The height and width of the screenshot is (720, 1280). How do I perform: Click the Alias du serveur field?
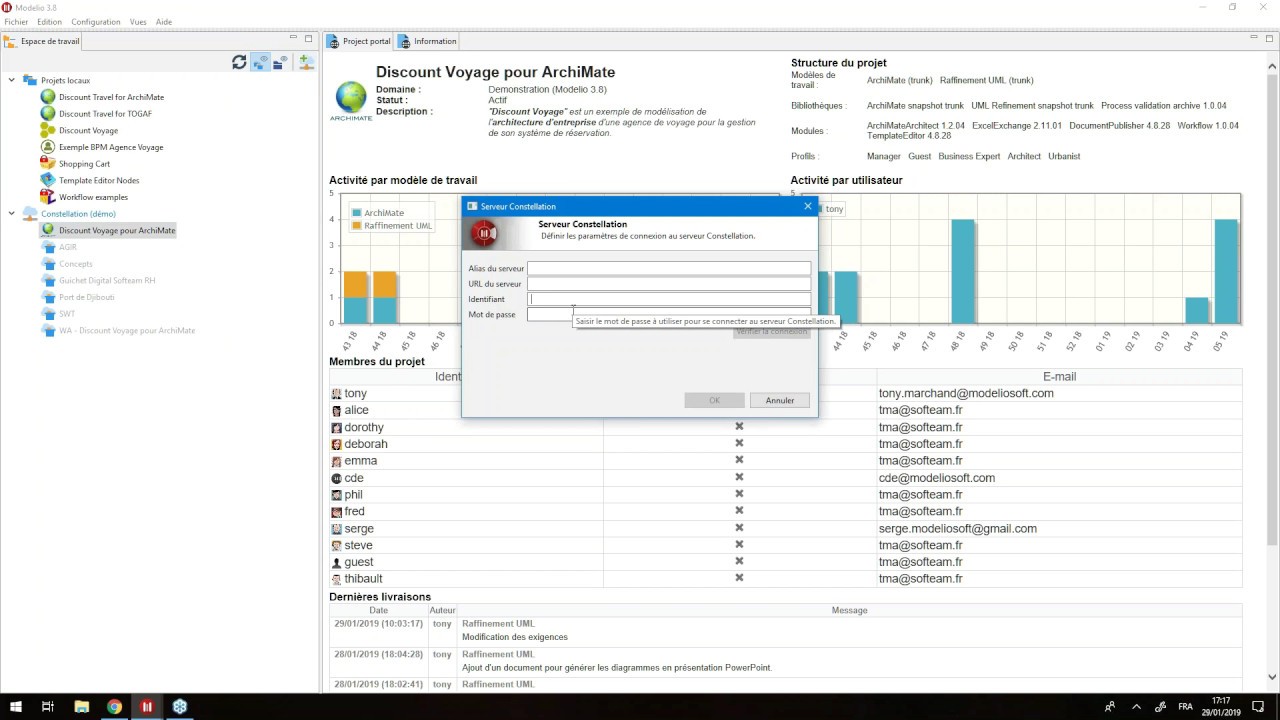[669, 268]
